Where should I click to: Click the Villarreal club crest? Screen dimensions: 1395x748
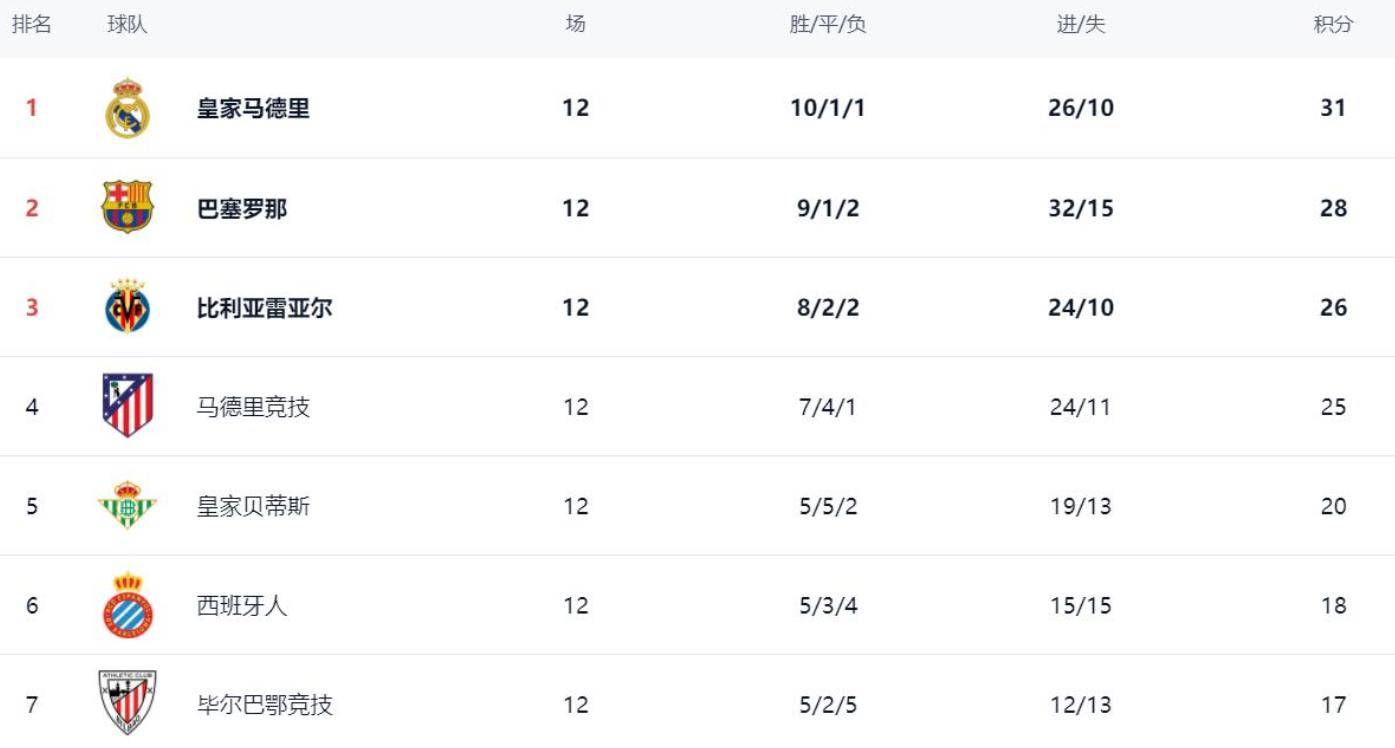(127, 307)
